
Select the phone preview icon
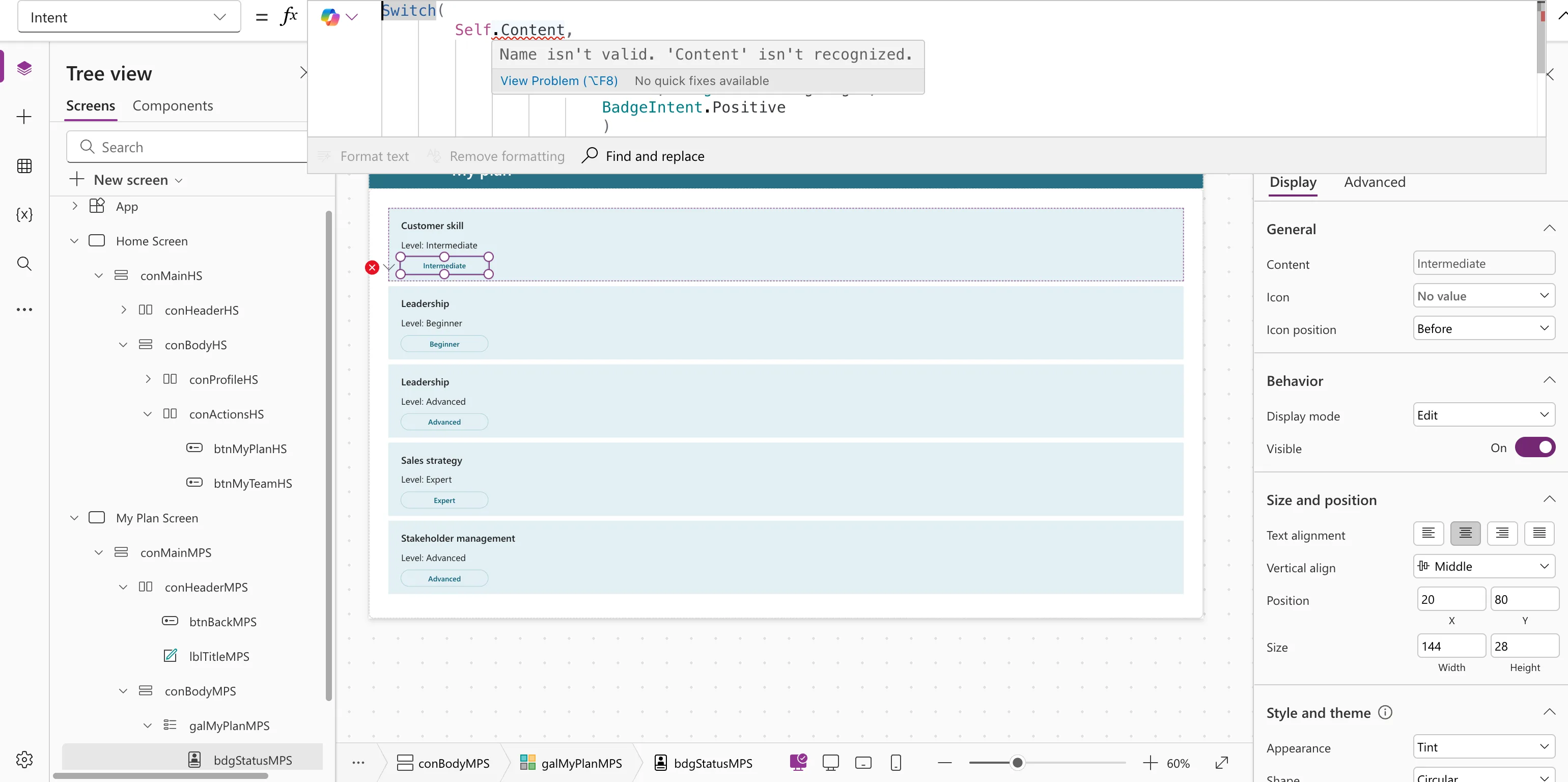(895, 763)
